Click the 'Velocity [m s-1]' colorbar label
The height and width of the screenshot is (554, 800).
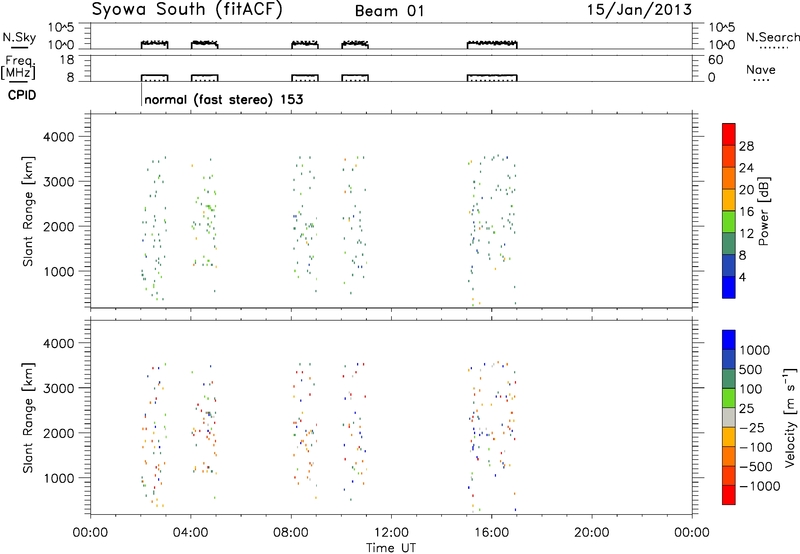coord(790,417)
